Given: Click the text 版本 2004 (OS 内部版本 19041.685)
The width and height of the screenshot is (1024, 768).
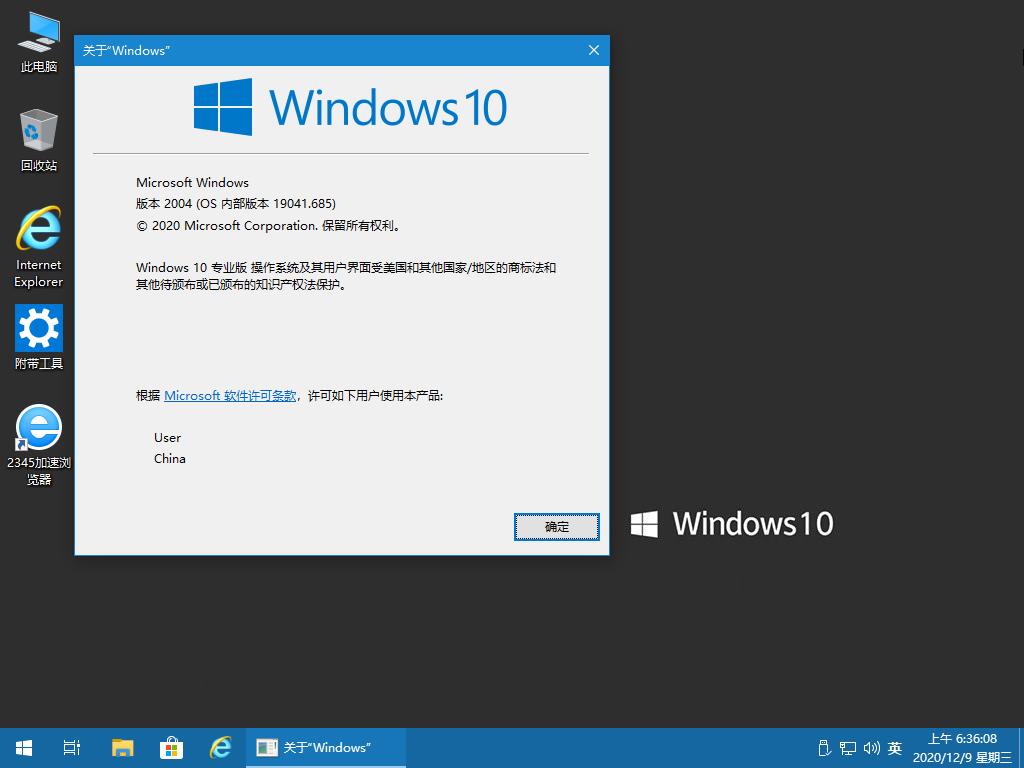Looking at the screenshot, I should pos(236,204).
